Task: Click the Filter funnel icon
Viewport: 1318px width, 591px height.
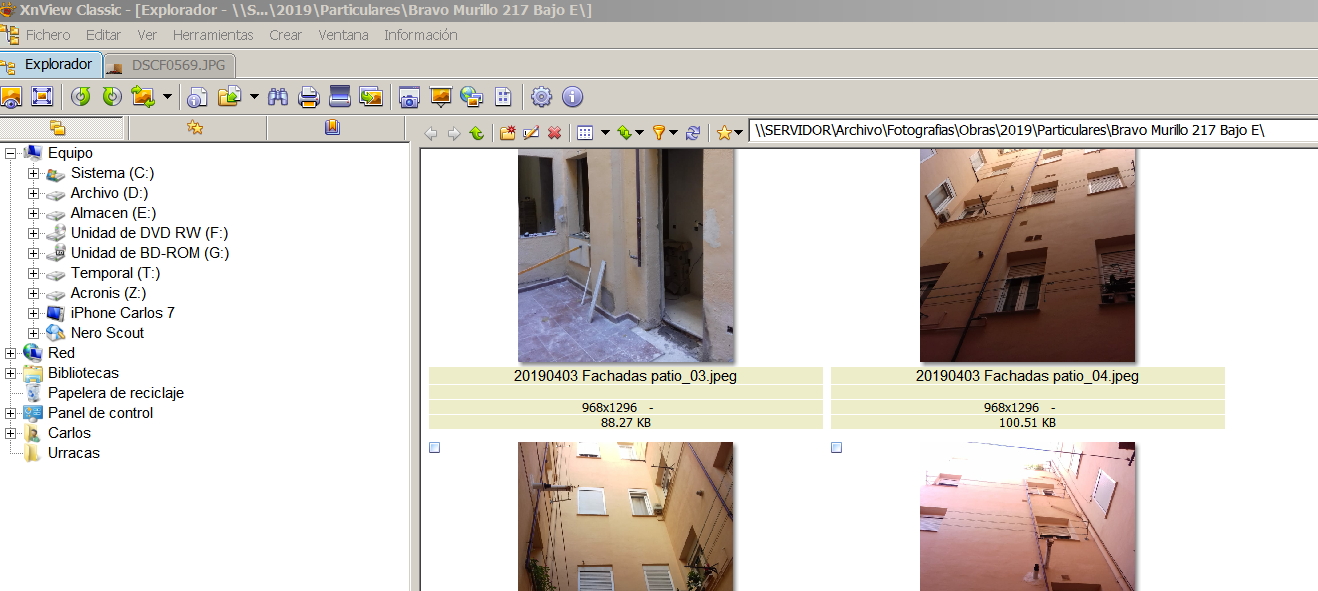Action: pos(659,132)
